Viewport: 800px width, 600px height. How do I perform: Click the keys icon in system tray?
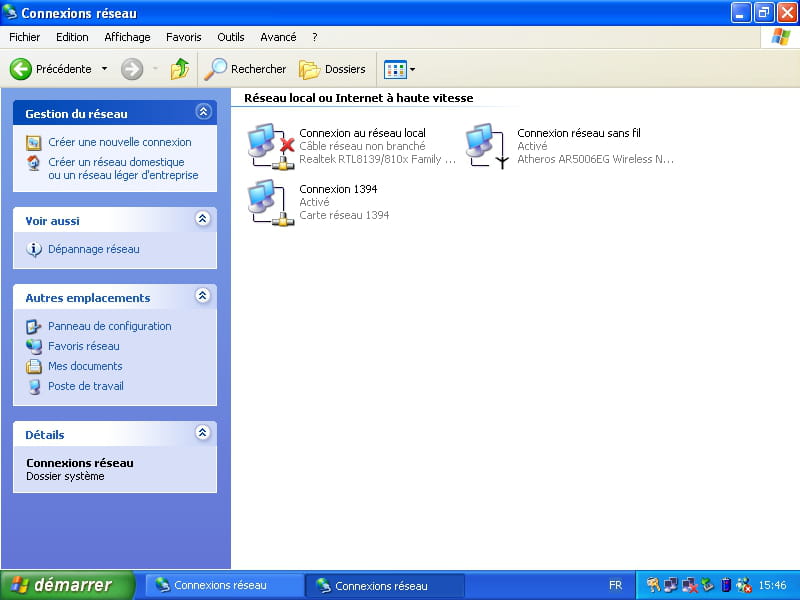[654, 585]
